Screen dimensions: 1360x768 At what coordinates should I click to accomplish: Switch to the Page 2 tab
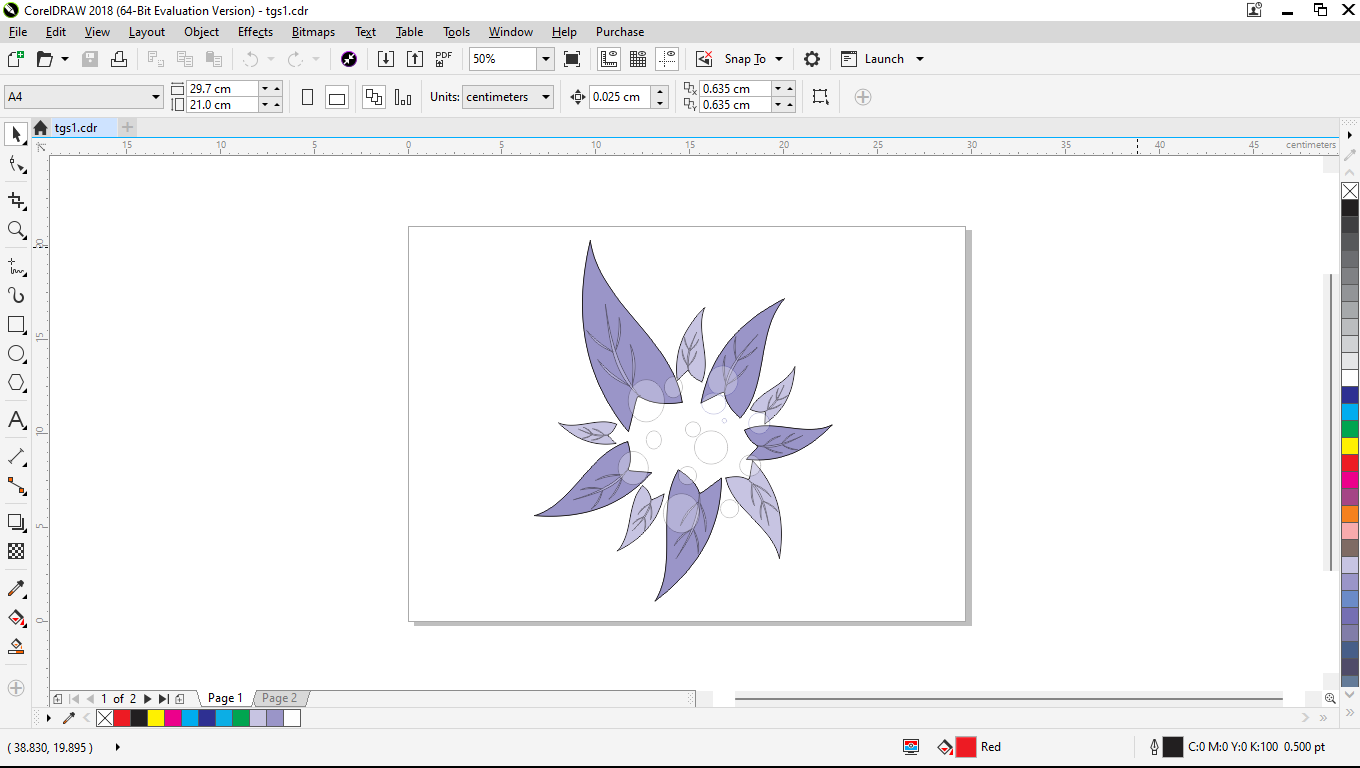coord(279,698)
